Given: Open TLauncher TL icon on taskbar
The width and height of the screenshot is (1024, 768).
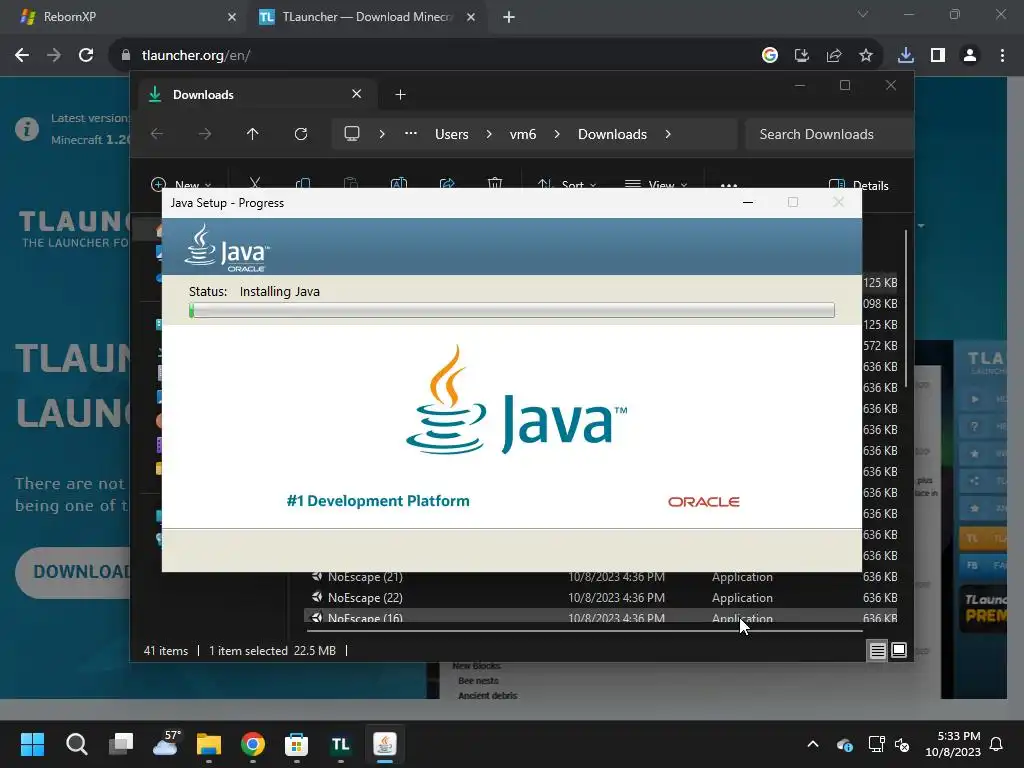Looking at the screenshot, I should (x=340, y=744).
